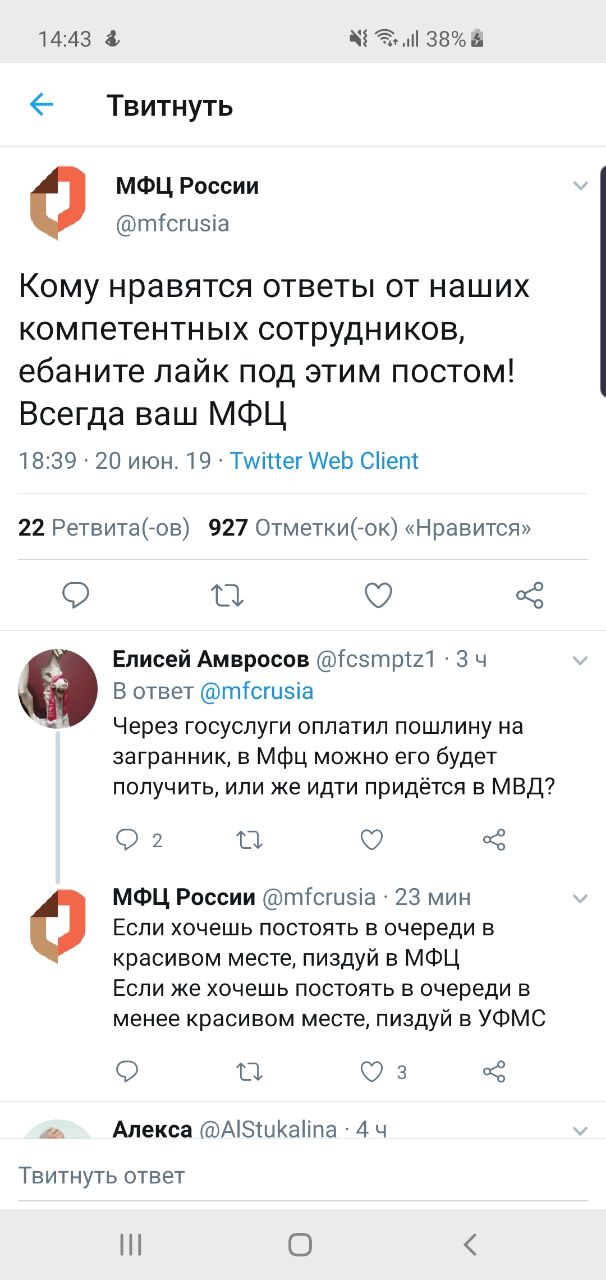Screen dimensions: 606x1280
Task: Open options chevron on МФЦ России reply
Action: tap(580, 898)
